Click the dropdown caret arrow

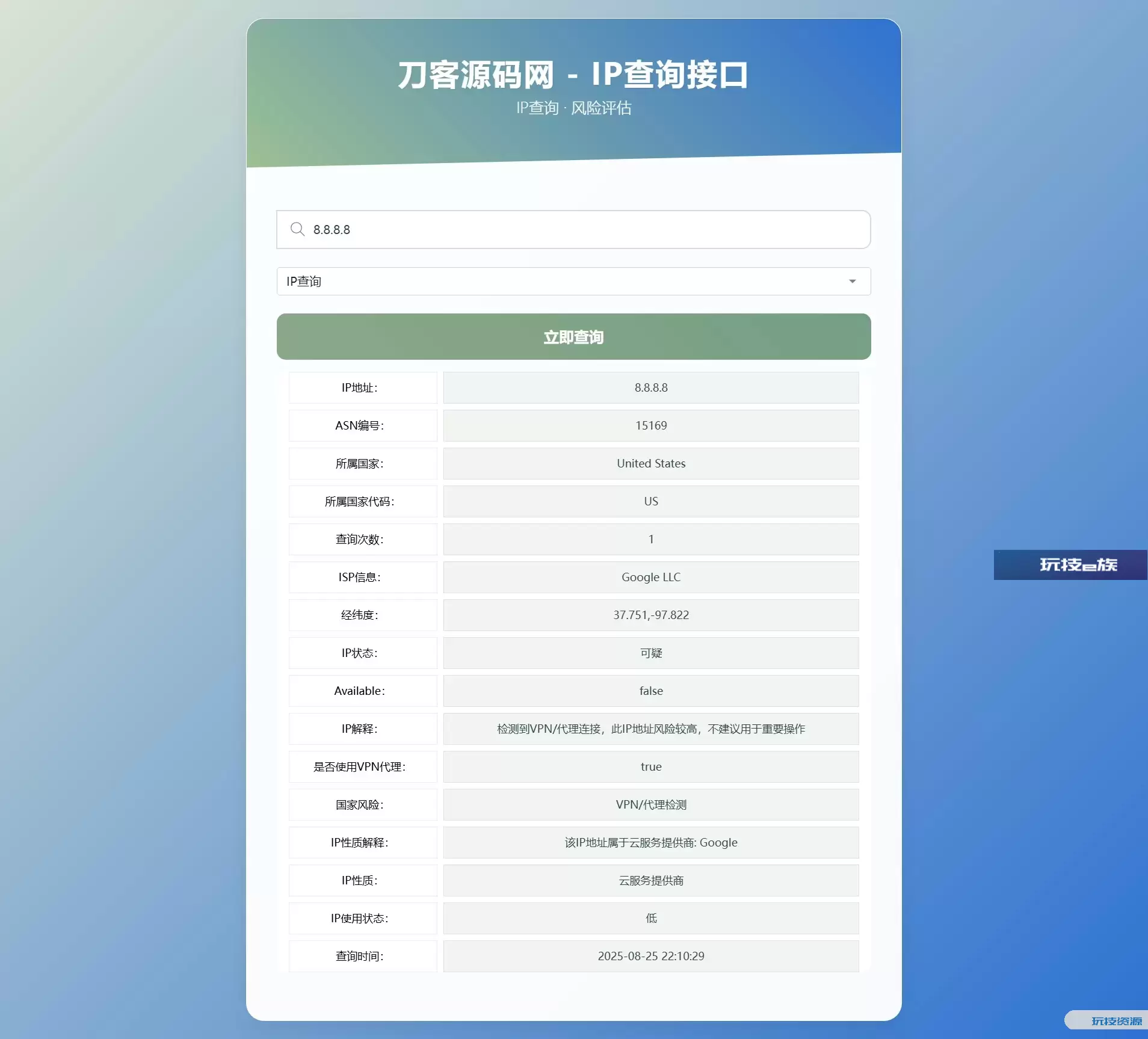pos(852,282)
